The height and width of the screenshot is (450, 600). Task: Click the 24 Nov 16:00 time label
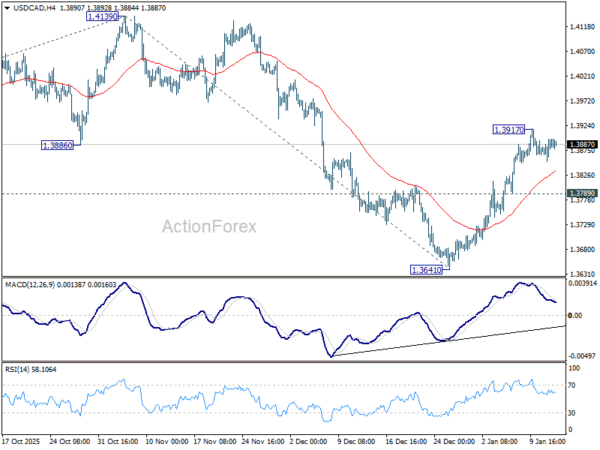coord(262,442)
